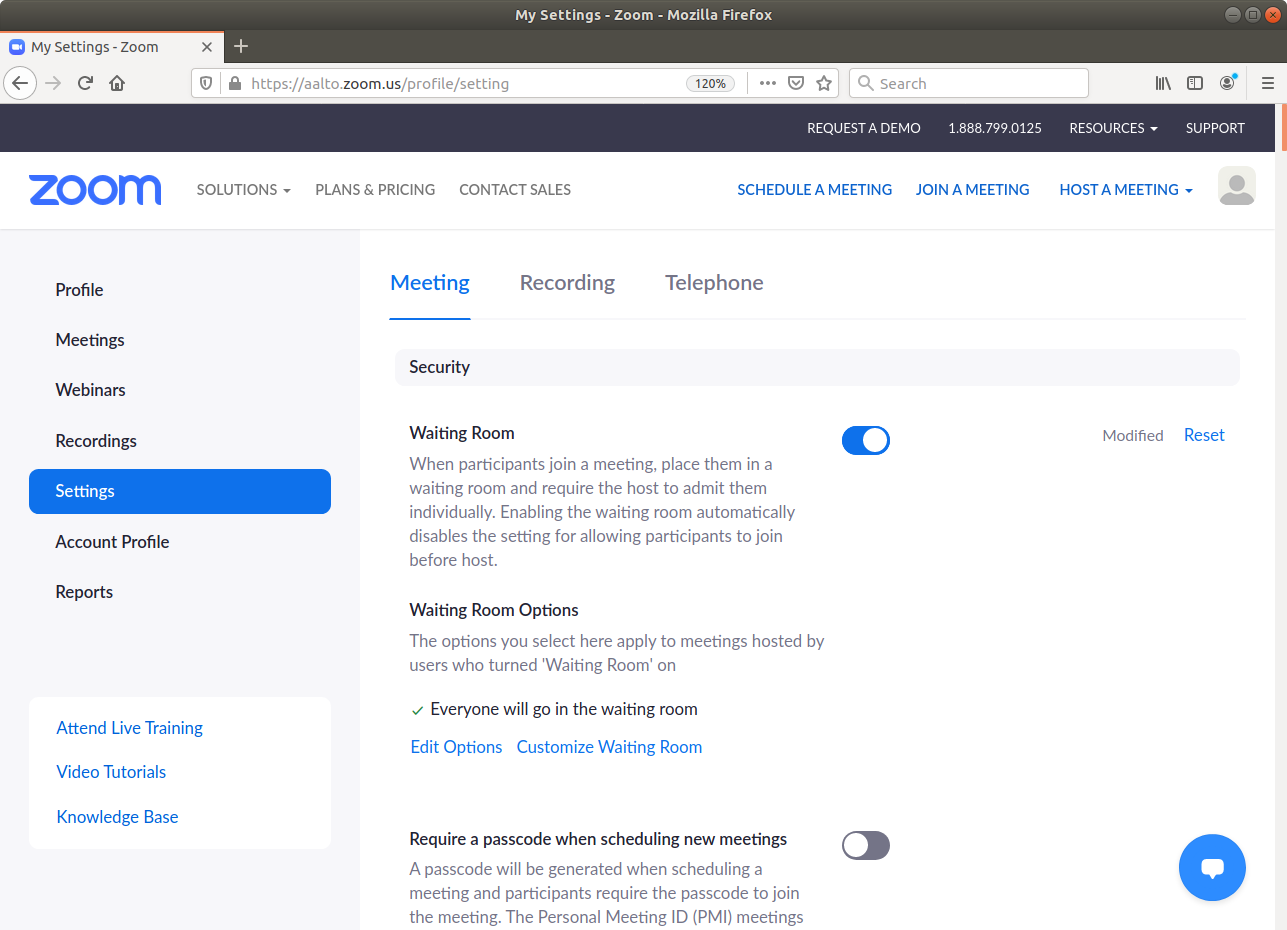Switch to the Telephone tab
Viewport: 1287px width, 930px height.
click(714, 283)
